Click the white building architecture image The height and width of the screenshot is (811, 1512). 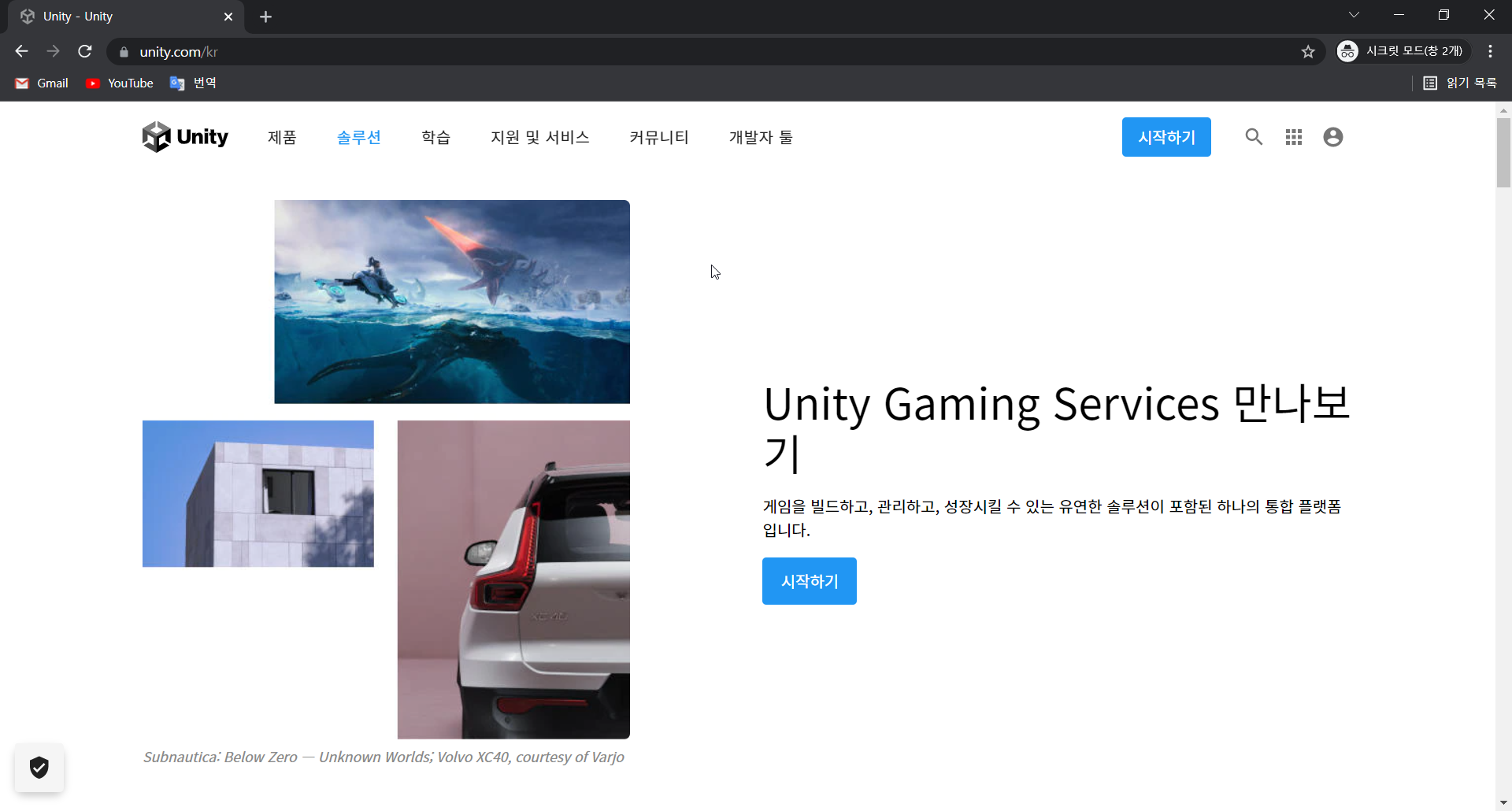click(258, 494)
